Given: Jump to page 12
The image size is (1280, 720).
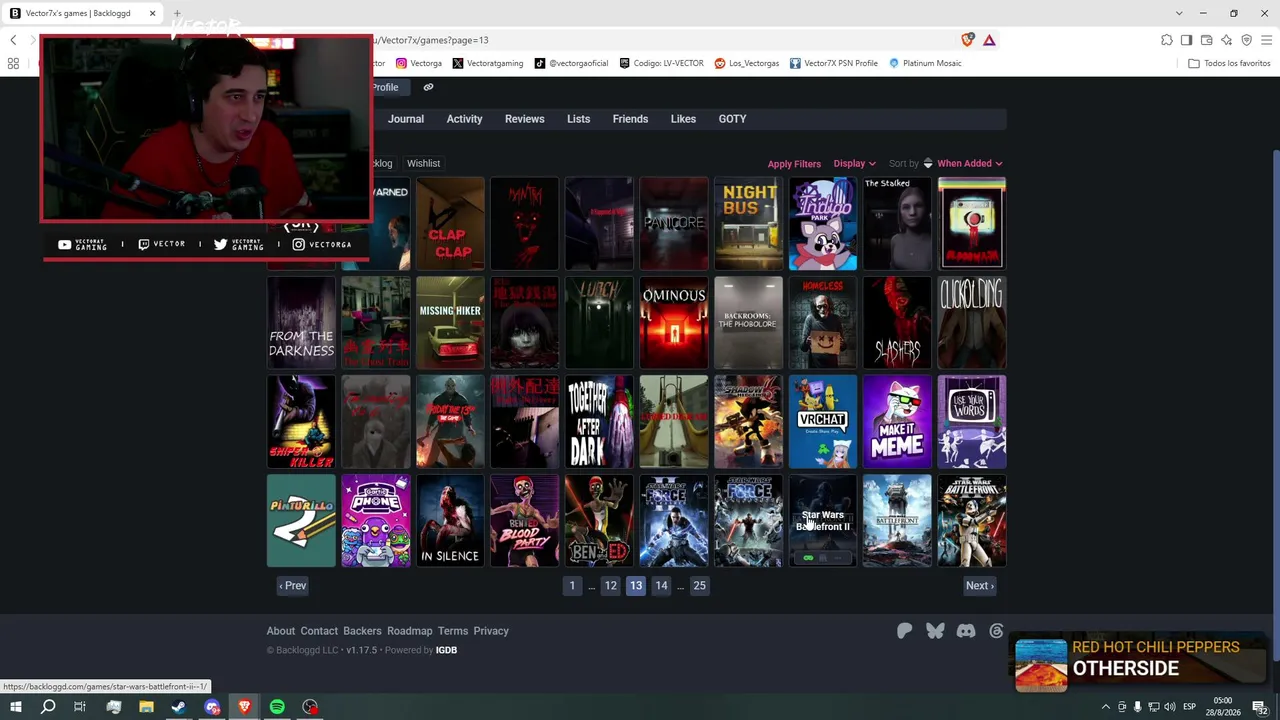Looking at the screenshot, I should coord(610,586).
